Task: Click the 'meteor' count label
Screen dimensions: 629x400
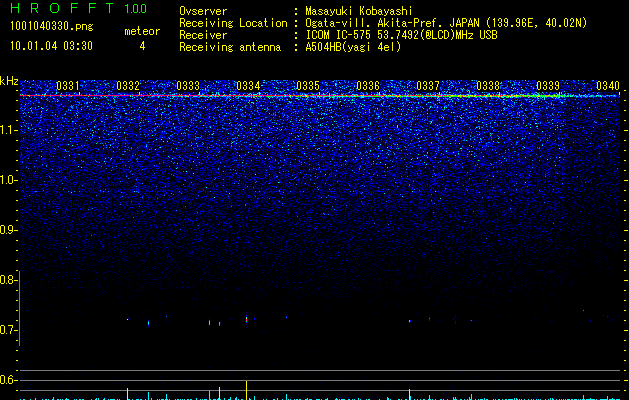Action: (x=142, y=31)
